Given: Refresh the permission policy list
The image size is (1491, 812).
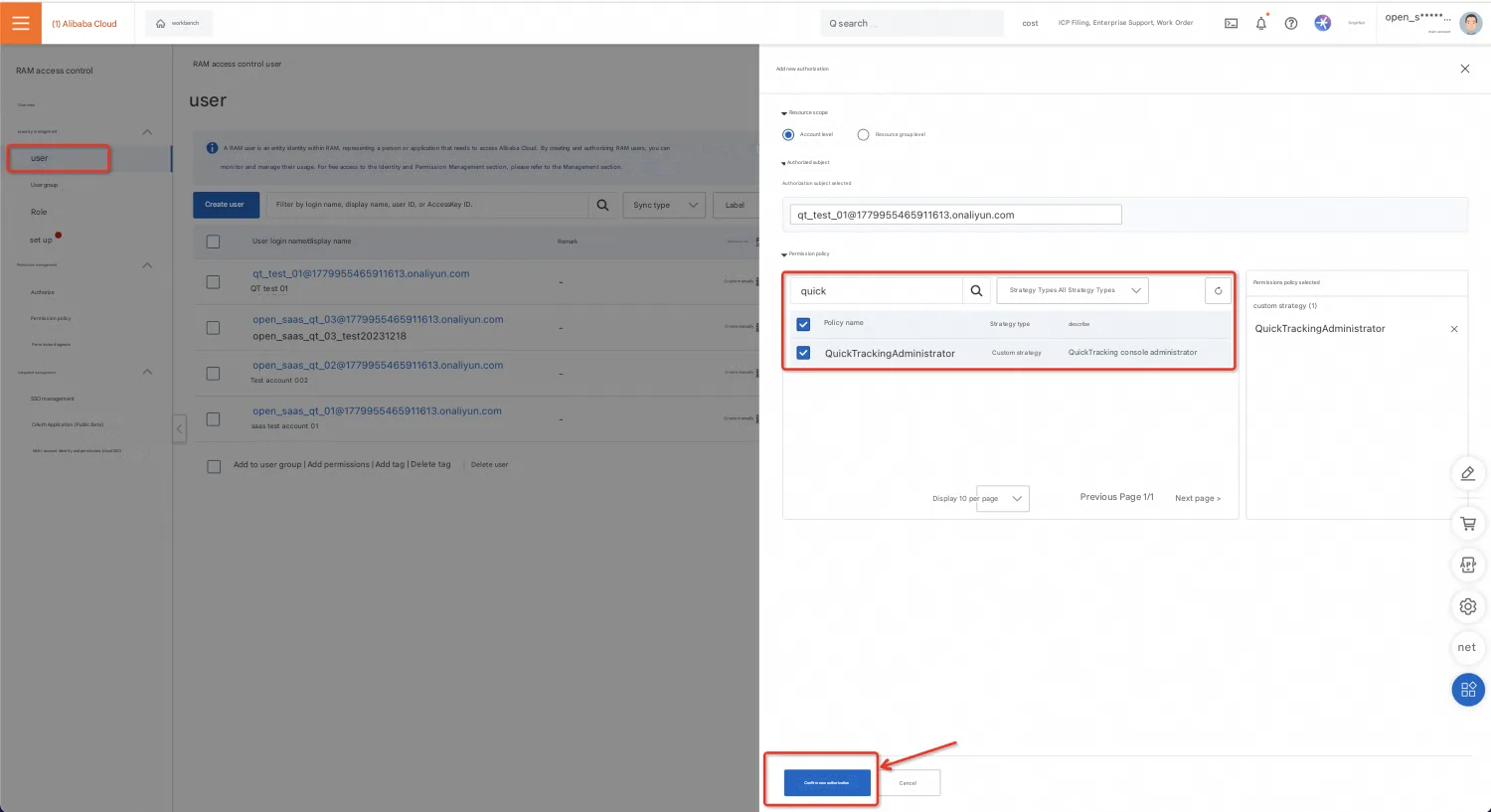Looking at the screenshot, I should coord(1218,290).
